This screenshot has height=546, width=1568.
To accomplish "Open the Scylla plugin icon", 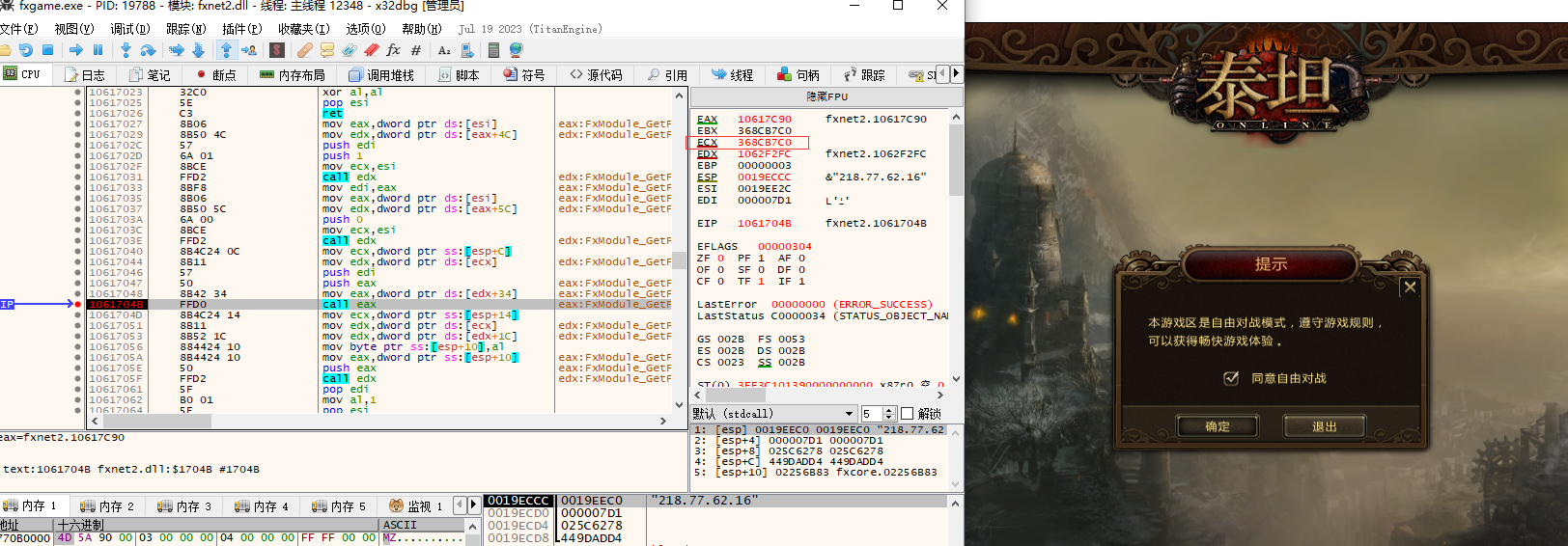I will click(x=277, y=50).
